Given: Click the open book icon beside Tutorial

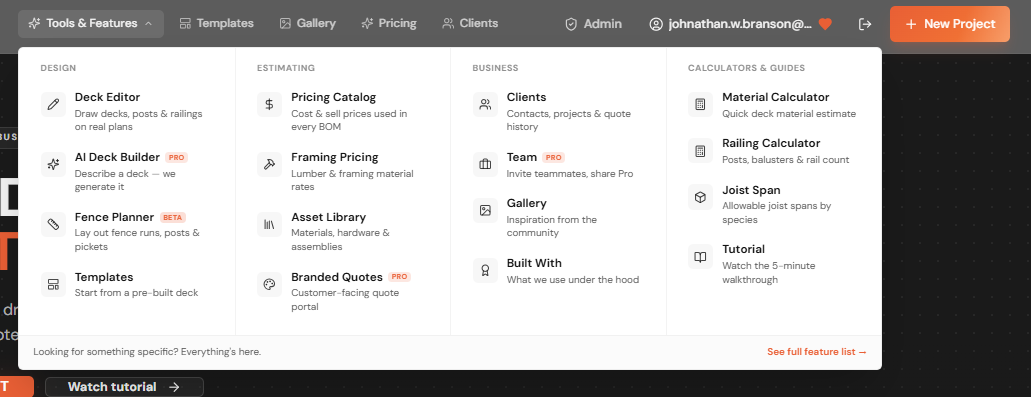Looking at the screenshot, I should [x=700, y=256].
